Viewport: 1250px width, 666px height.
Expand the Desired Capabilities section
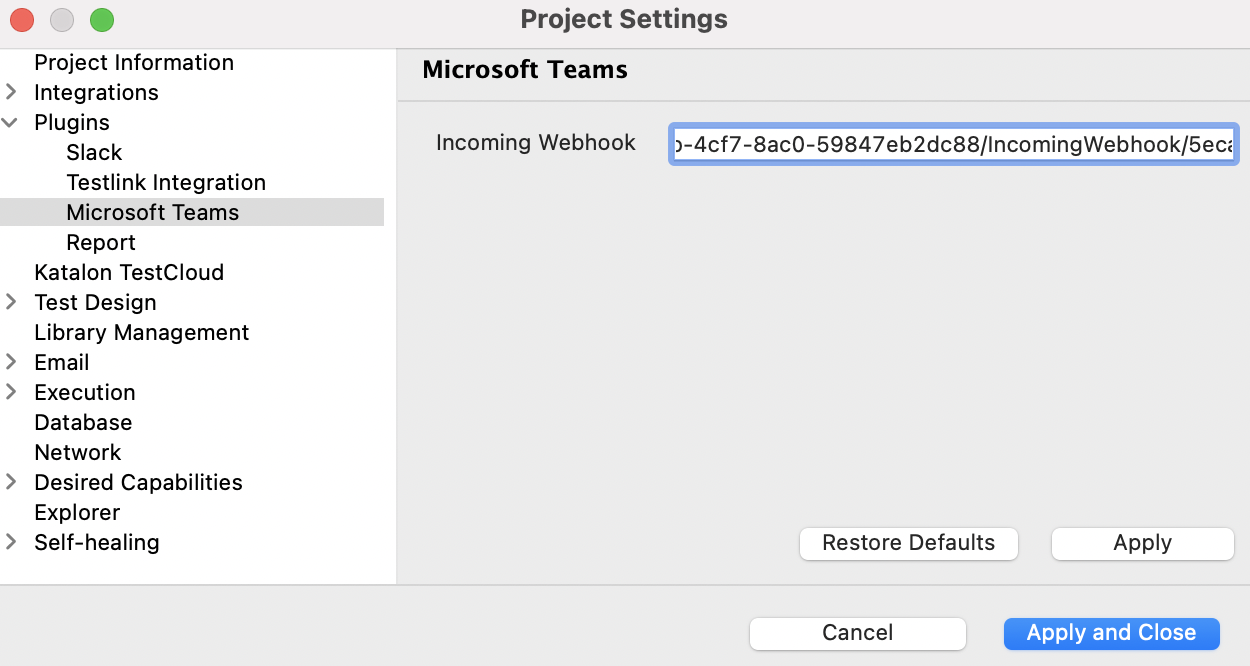[12, 482]
